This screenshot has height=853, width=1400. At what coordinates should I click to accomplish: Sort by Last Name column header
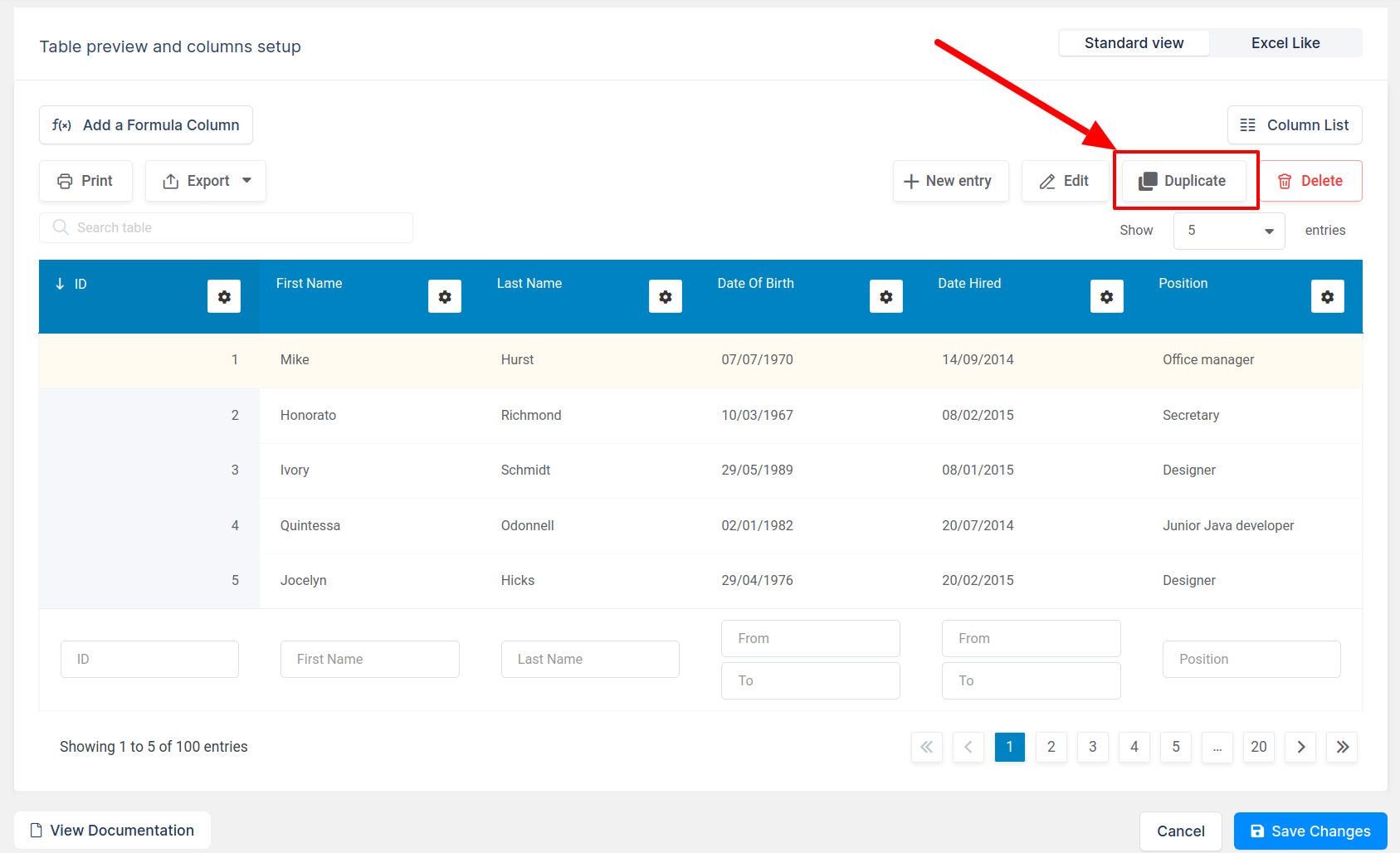pos(529,283)
